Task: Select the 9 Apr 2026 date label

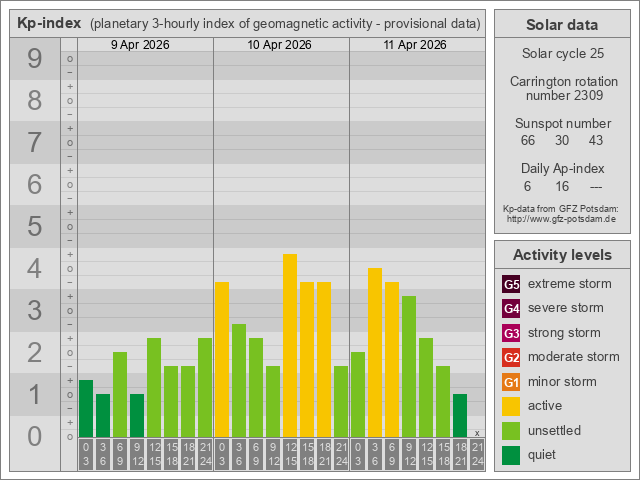Action: coord(145,45)
